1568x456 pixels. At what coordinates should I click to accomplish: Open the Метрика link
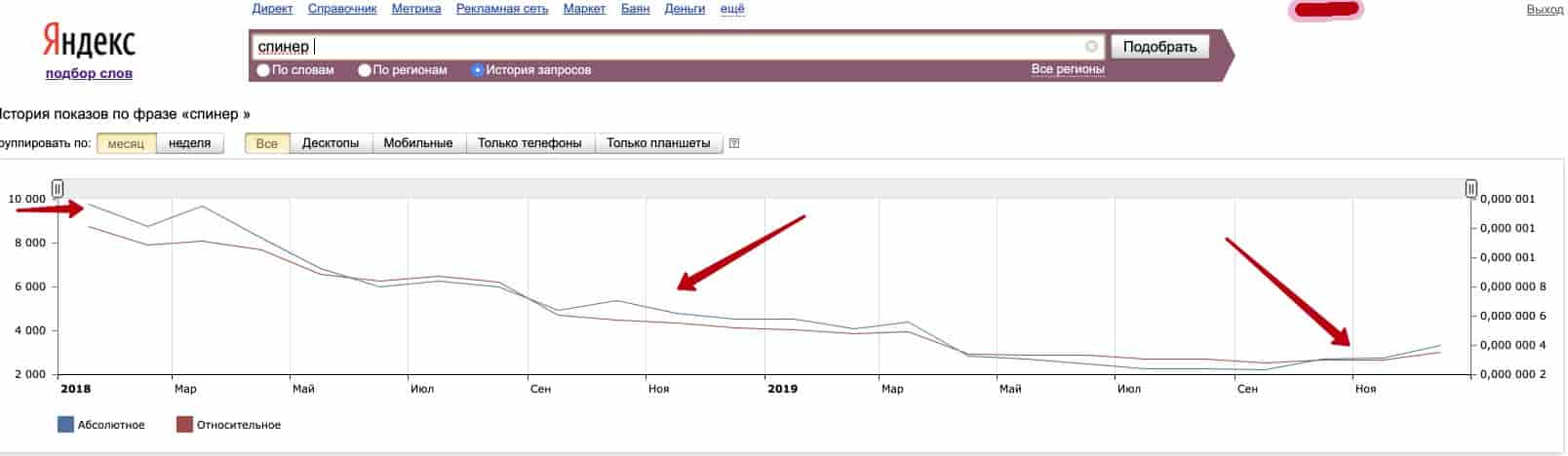(416, 9)
